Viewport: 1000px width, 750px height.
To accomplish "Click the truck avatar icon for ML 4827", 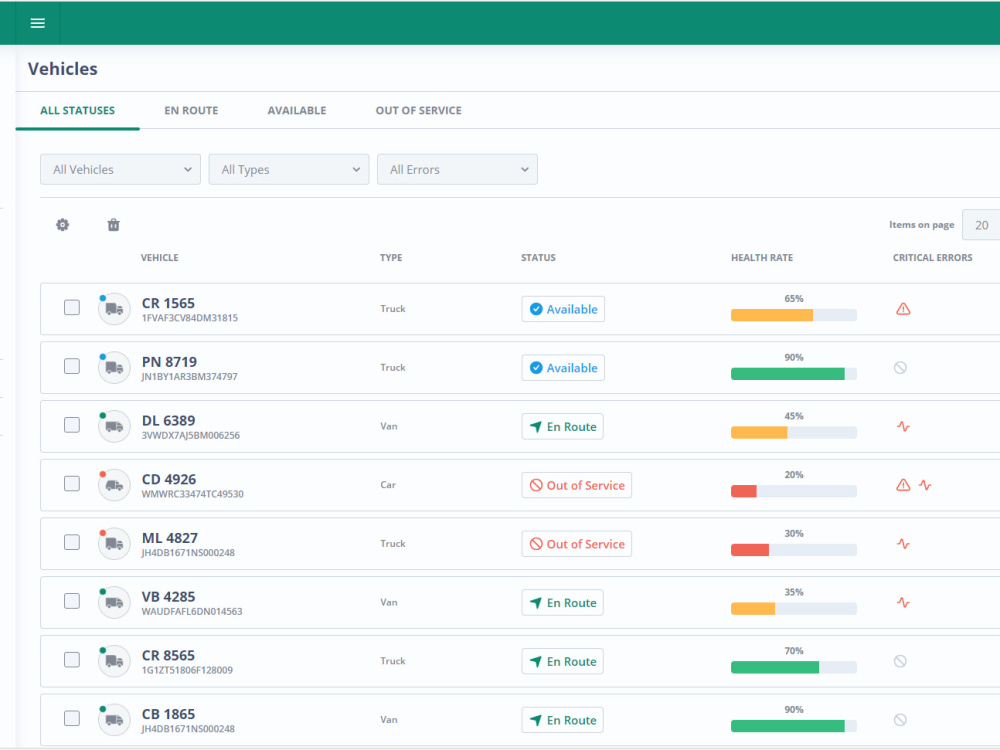I will [x=114, y=544].
